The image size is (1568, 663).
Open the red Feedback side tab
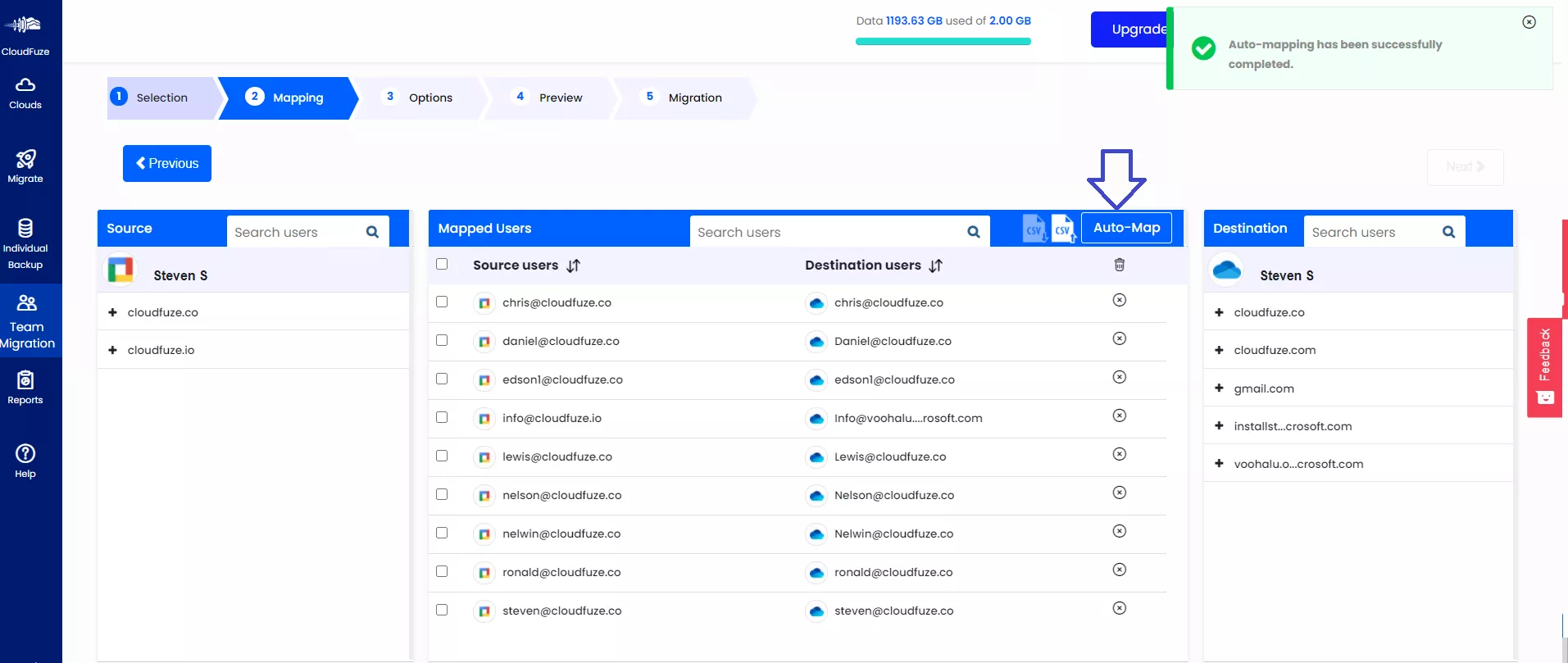click(x=1545, y=367)
